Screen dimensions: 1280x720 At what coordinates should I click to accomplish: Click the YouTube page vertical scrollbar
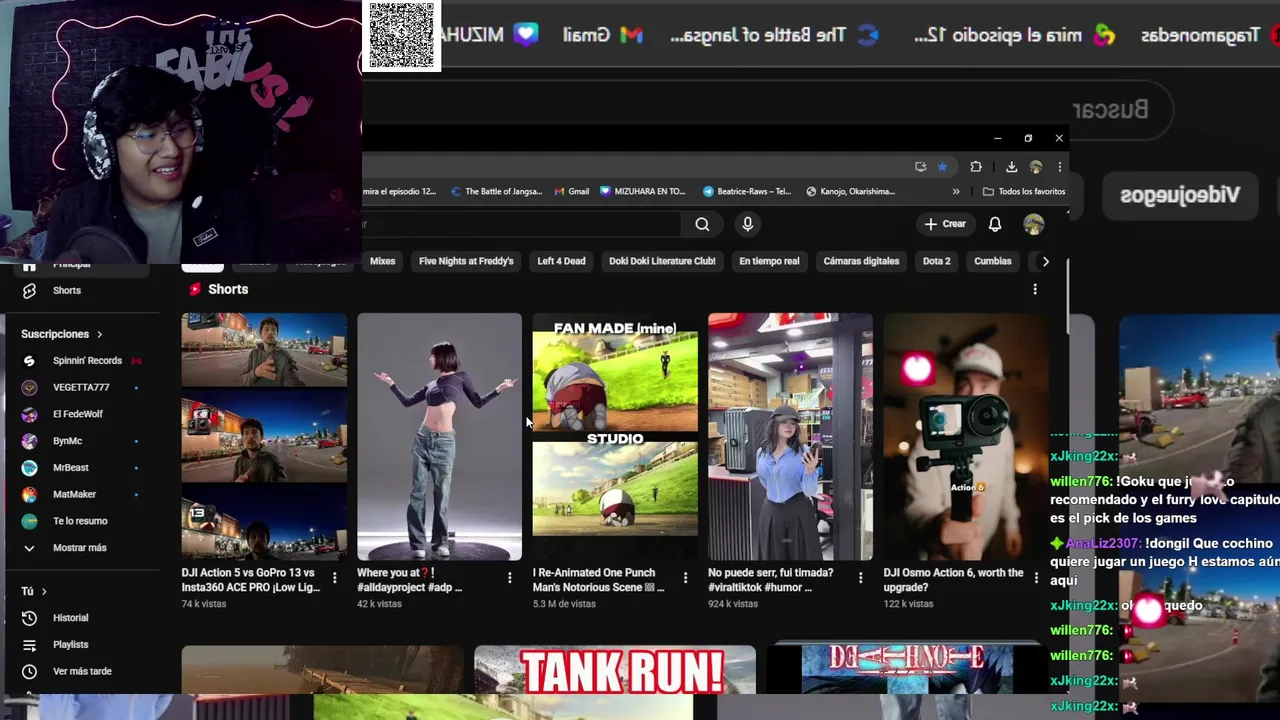(x=1066, y=296)
